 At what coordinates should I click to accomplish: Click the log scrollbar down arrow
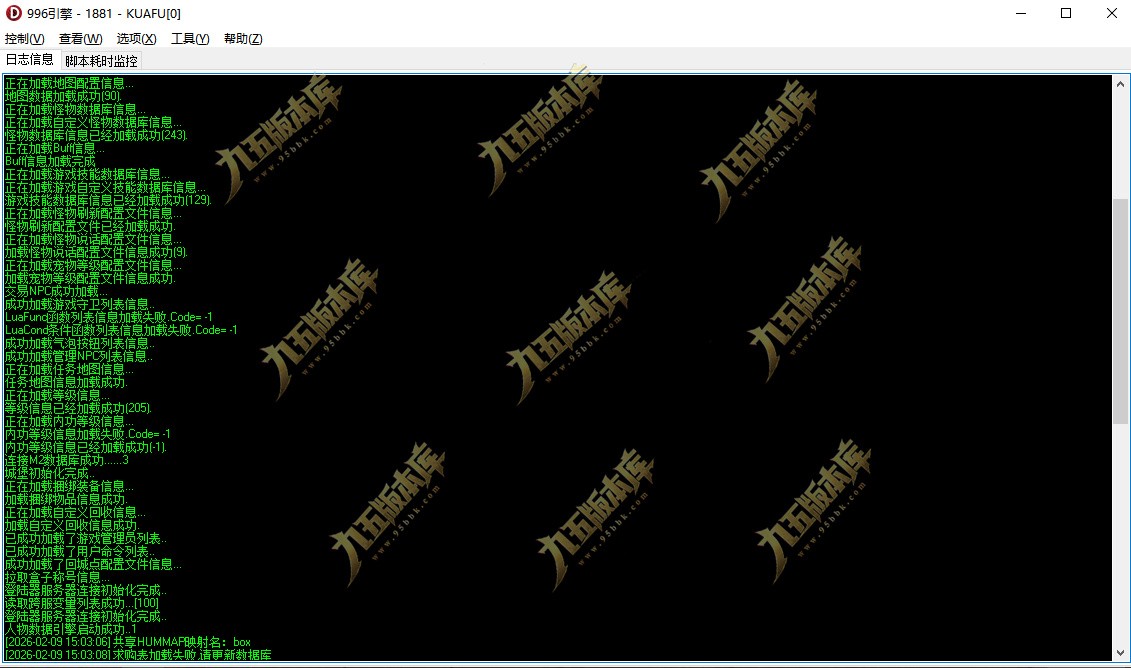(1120, 653)
